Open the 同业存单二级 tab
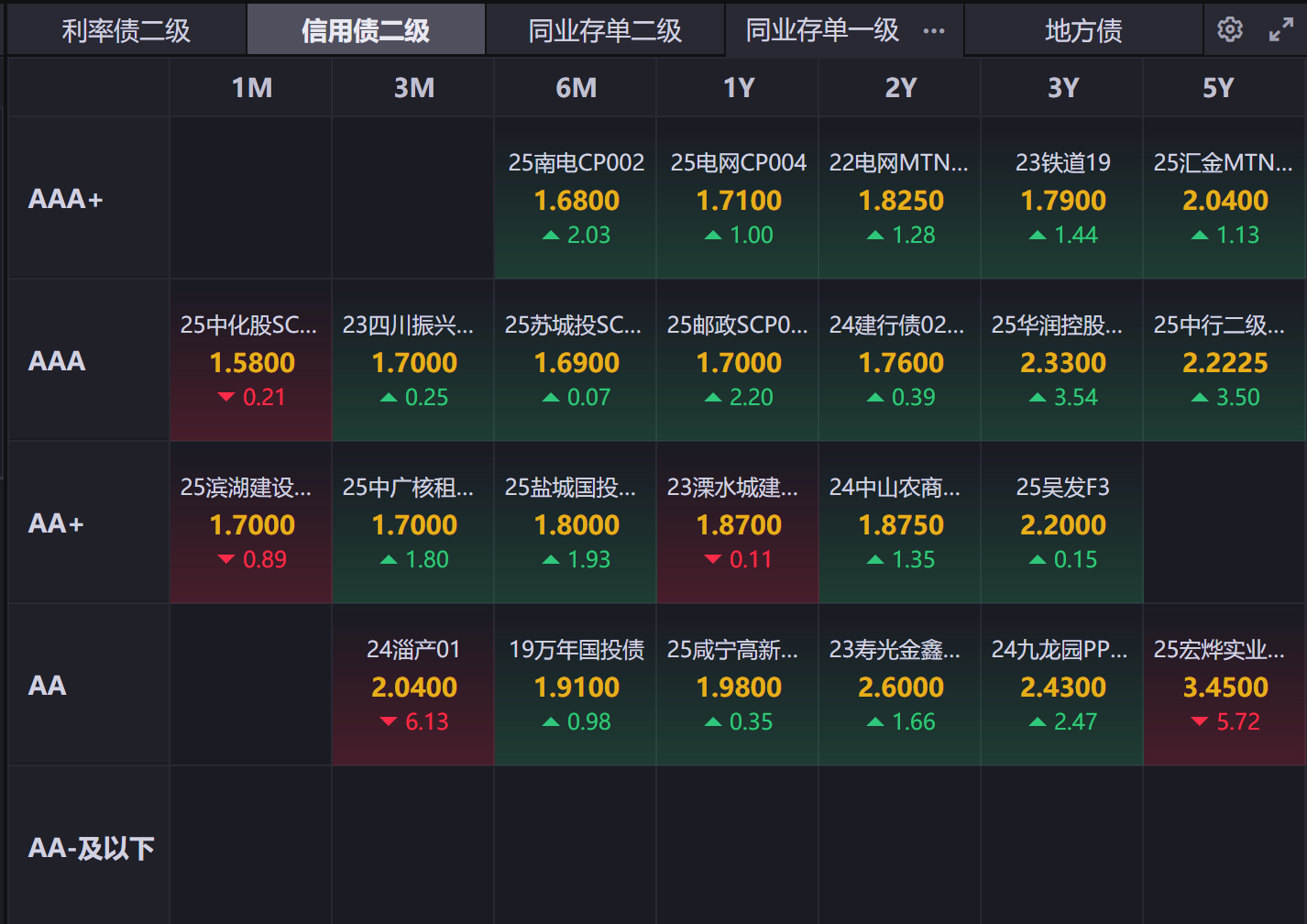1307x924 pixels. [605, 31]
